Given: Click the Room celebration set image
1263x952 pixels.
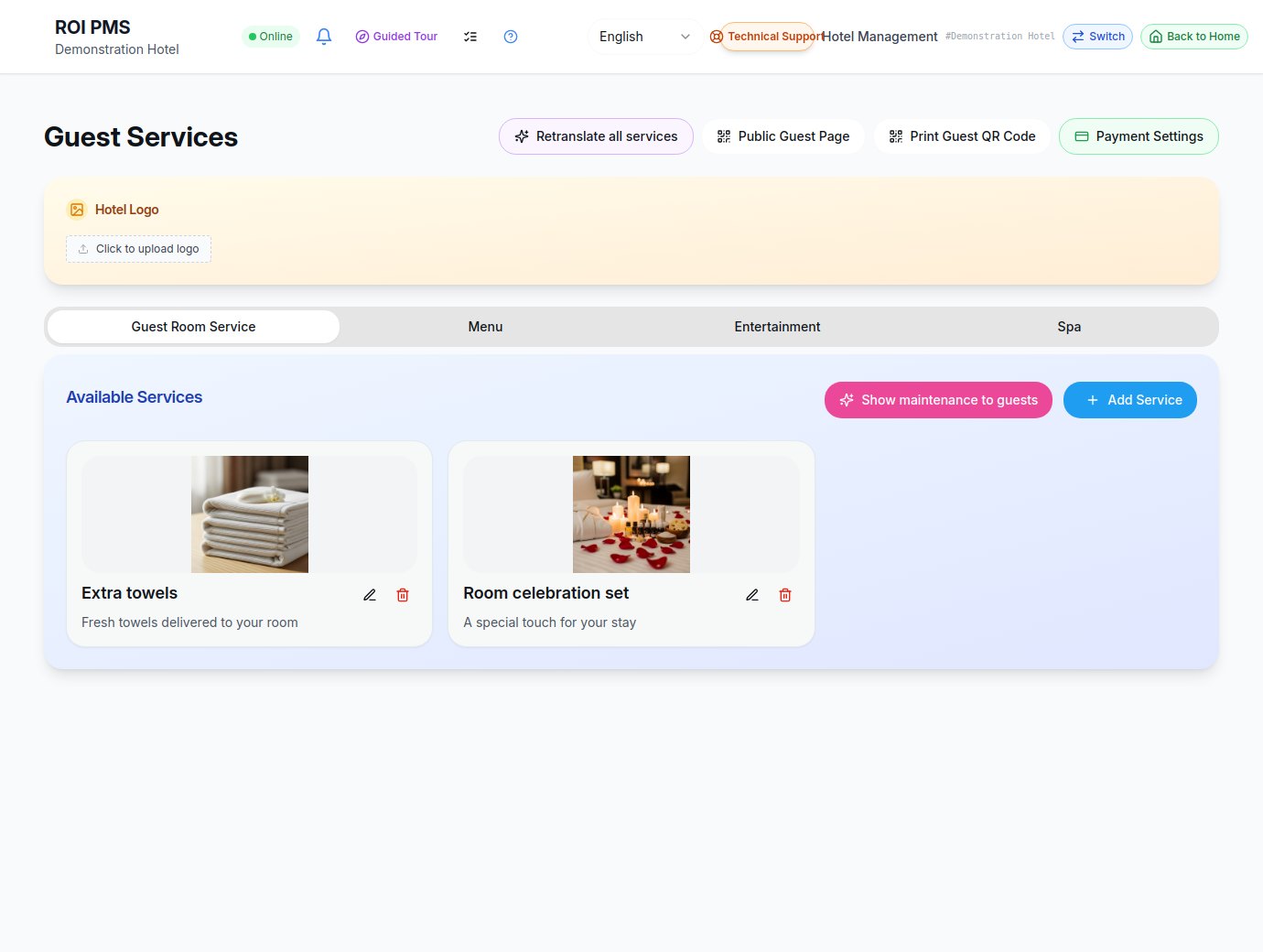Looking at the screenshot, I should coord(631,514).
